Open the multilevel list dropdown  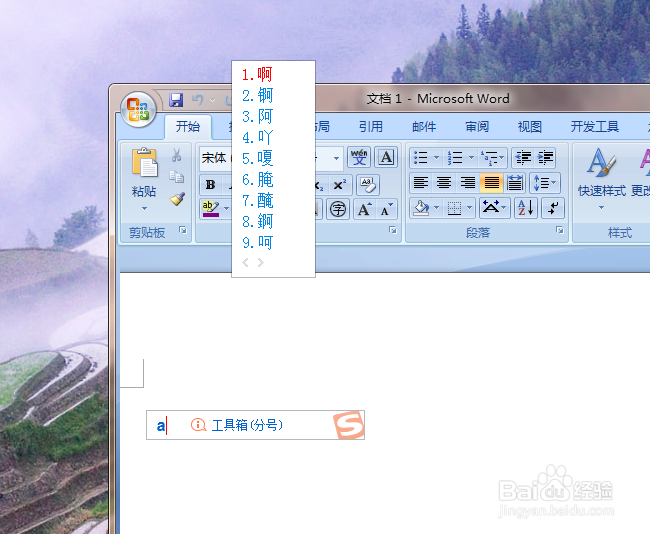click(x=502, y=158)
